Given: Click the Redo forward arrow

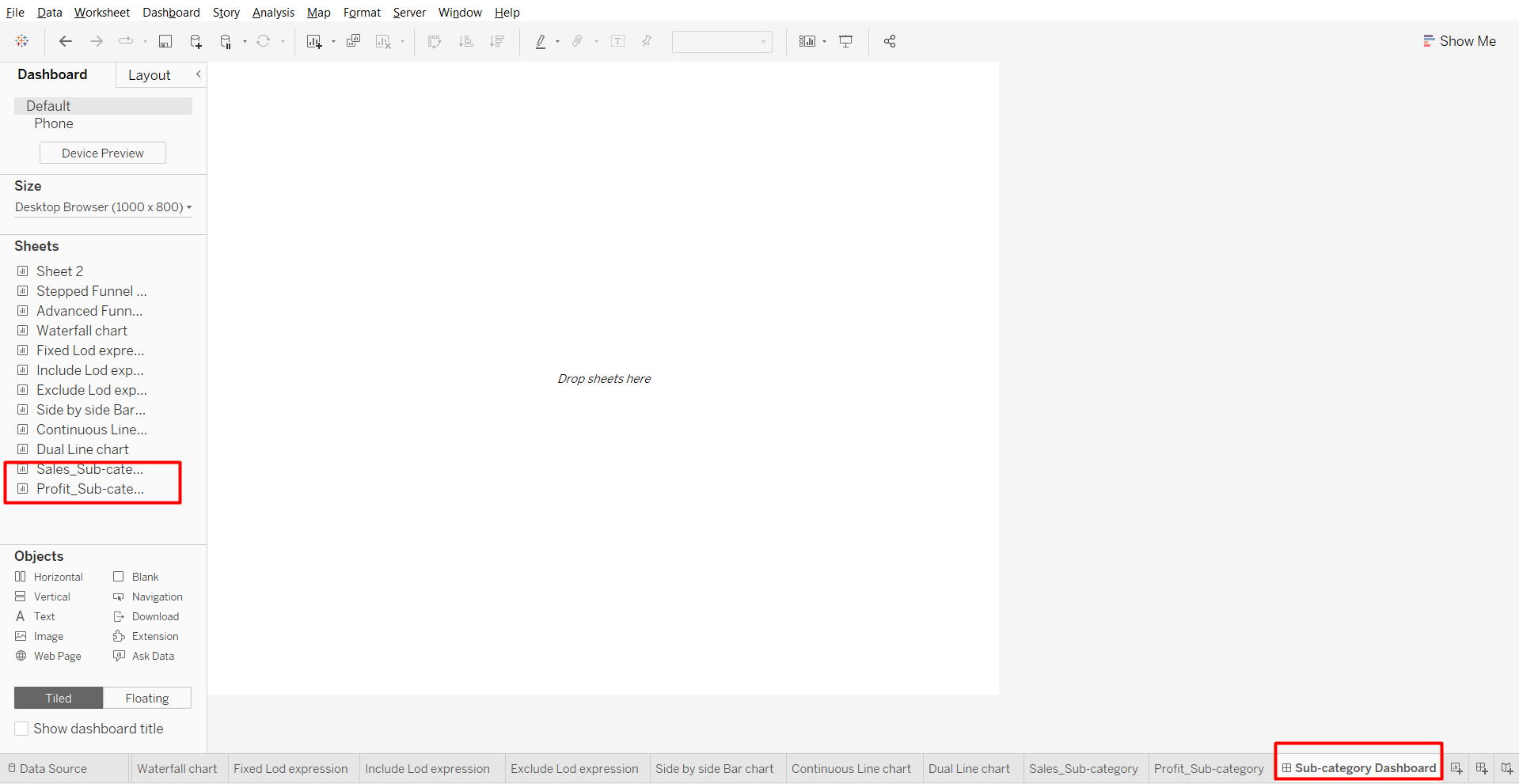Looking at the screenshot, I should pos(97,41).
